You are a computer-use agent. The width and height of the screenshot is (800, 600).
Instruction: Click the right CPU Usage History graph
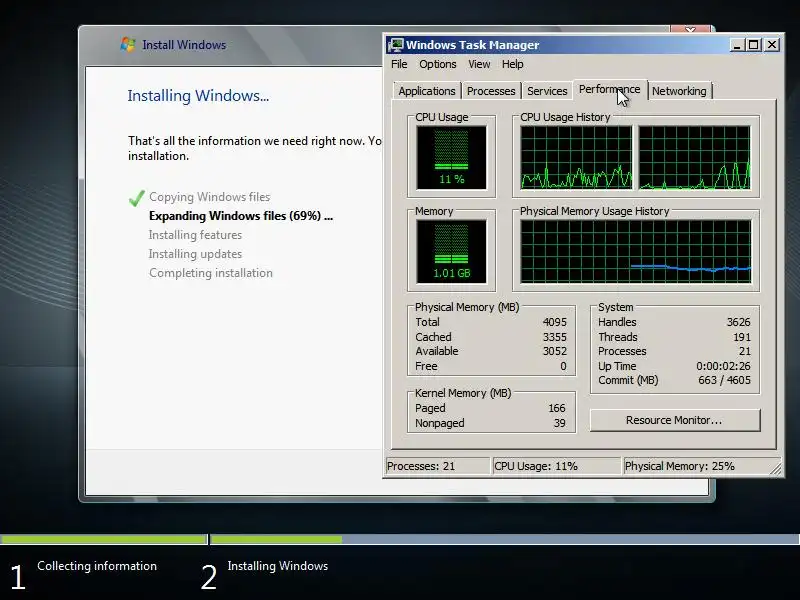coord(694,158)
